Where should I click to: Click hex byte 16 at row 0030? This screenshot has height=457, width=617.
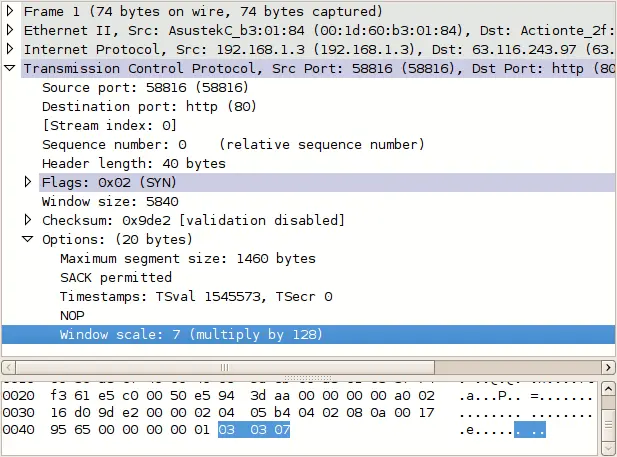click(x=58, y=413)
